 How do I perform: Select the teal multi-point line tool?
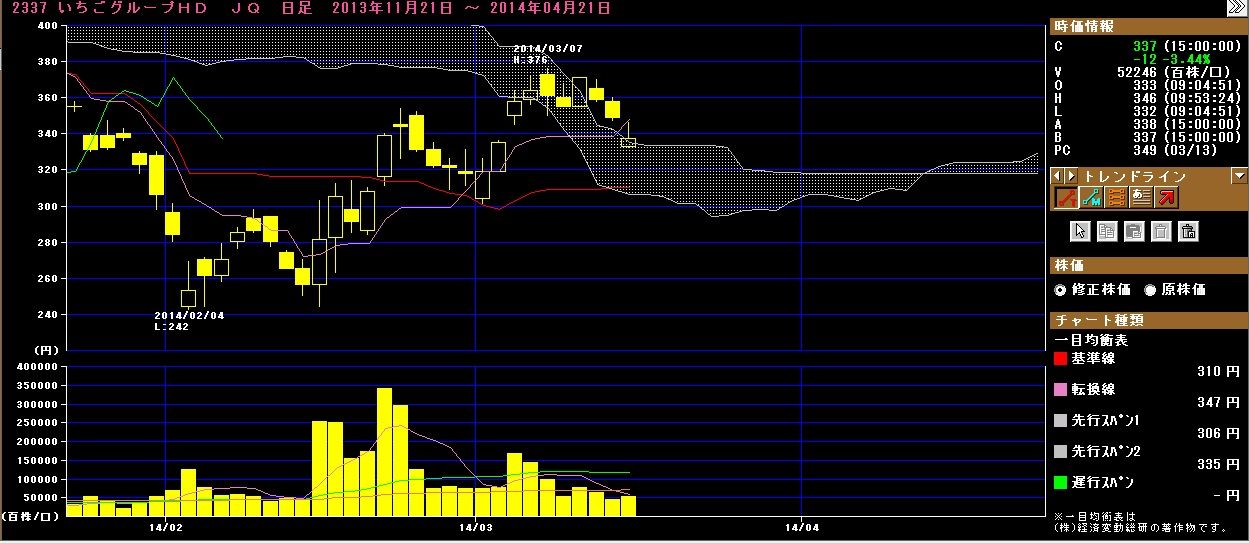1091,197
